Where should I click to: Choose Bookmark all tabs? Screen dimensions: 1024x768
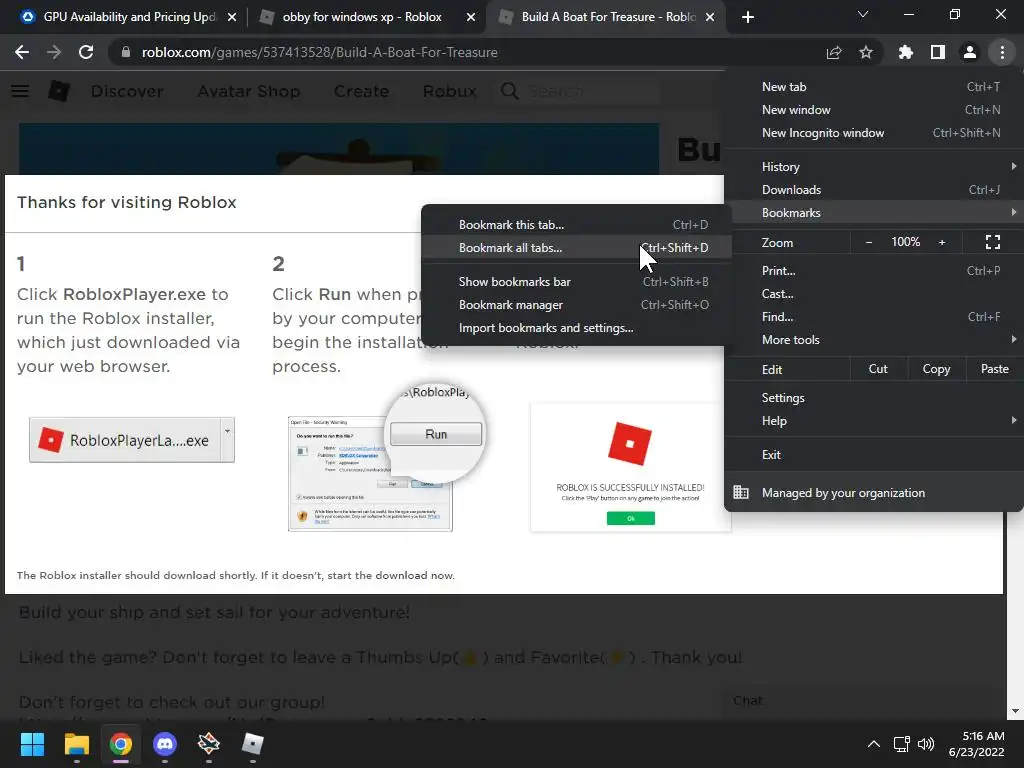click(x=576, y=248)
